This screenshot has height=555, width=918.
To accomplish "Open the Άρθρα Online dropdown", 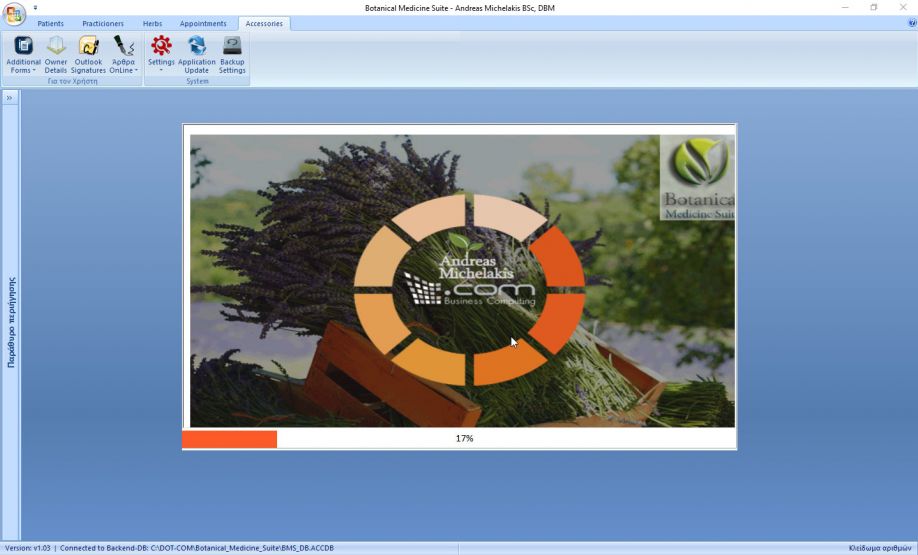I will point(124,54).
